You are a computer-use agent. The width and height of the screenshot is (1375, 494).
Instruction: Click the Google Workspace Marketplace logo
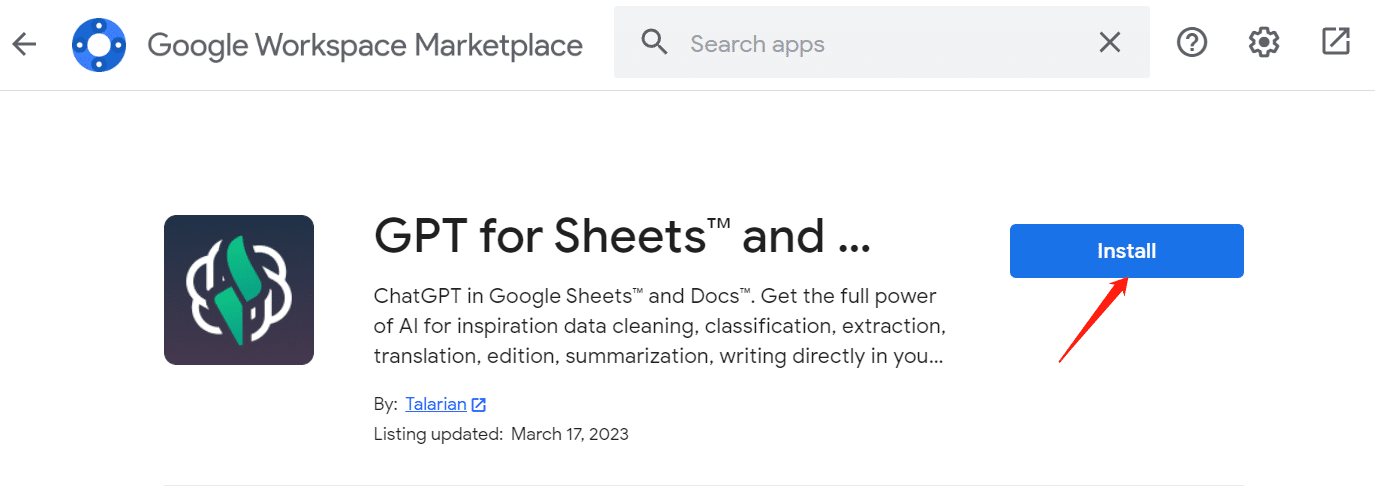(99, 44)
